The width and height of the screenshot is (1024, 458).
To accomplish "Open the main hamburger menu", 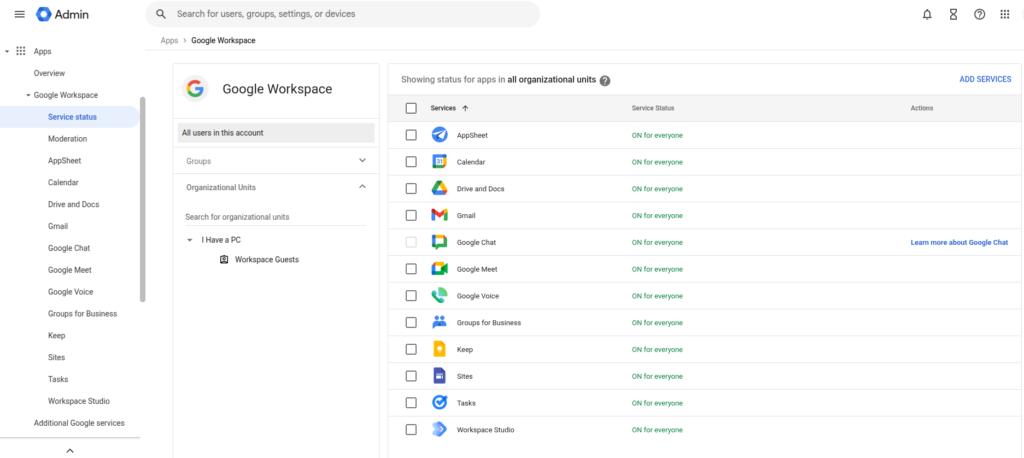I will pos(20,14).
